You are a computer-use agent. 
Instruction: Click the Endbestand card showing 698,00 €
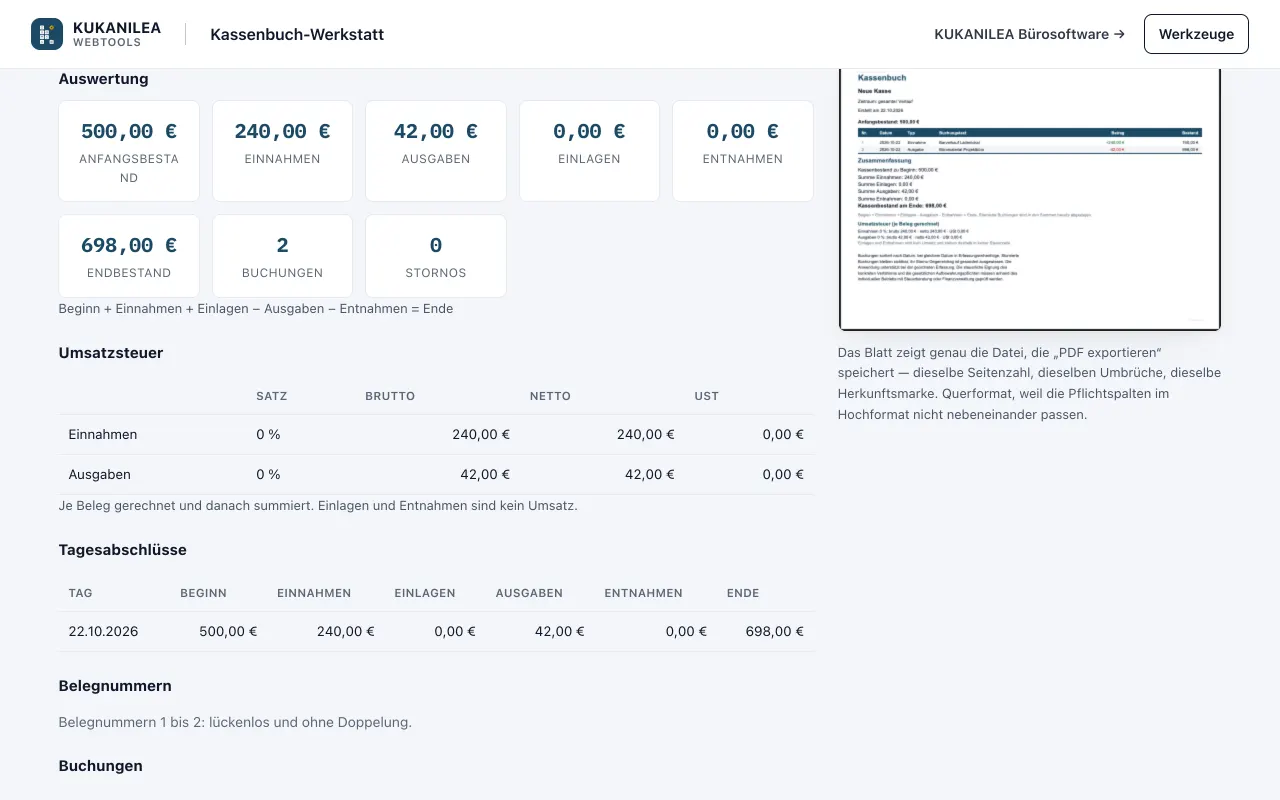(129, 256)
